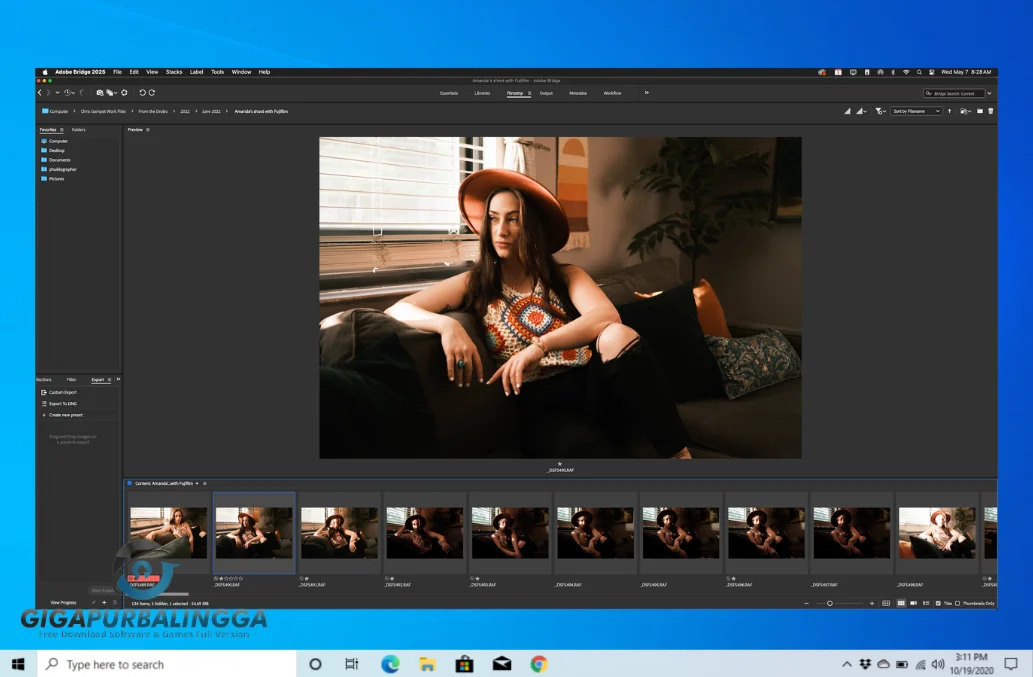Screen dimensions: 1033x677
Task: Rotate the selected image counterclockwise
Action: 143,92
